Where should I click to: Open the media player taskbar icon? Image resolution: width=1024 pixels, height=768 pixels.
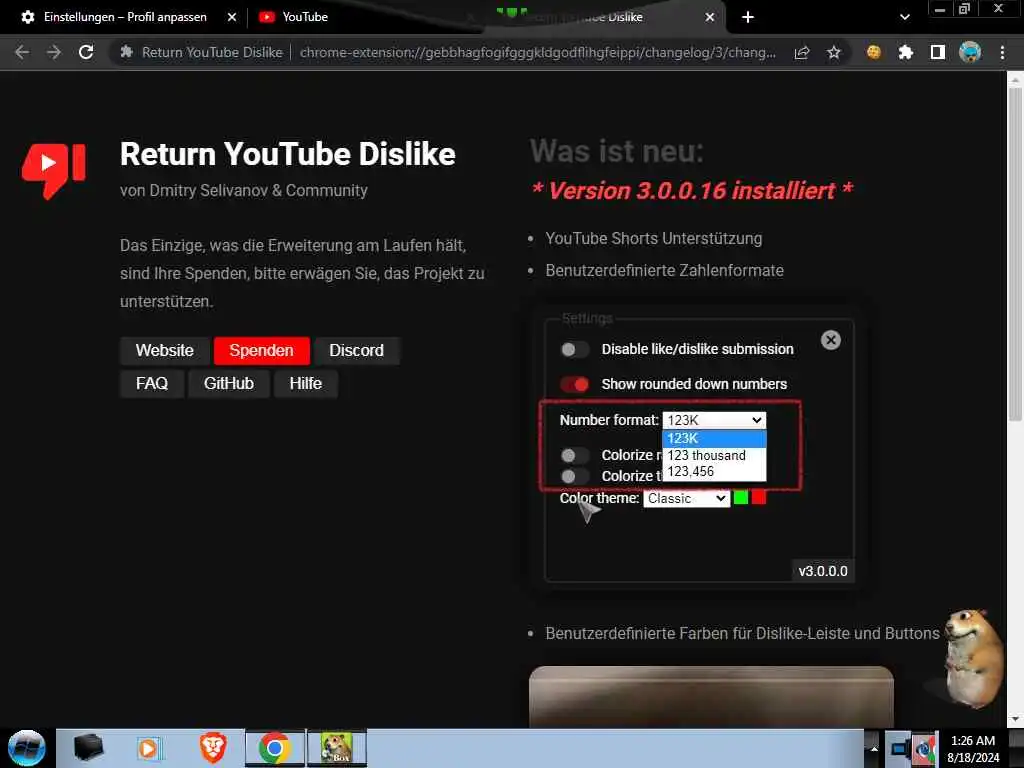coord(149,748)
